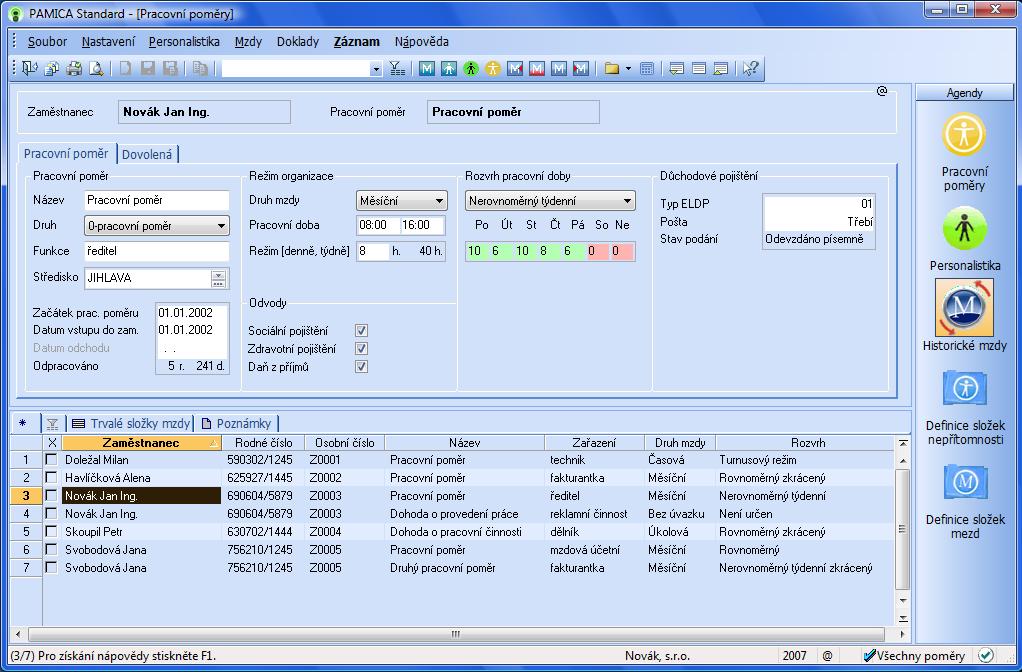The width and height of the screenshot is (1022, 672).
Task: Click the print icon in toolbar
Action: pos(74,69)
